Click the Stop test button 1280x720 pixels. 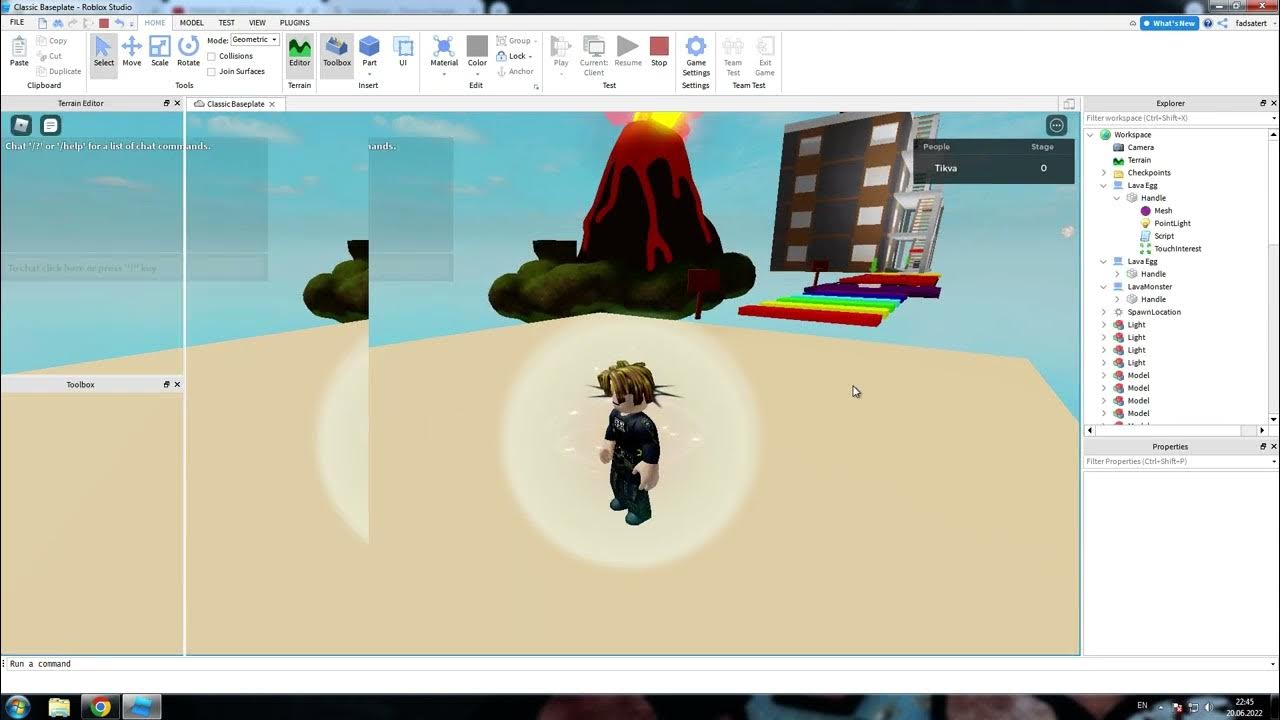(x=659, y=50)
